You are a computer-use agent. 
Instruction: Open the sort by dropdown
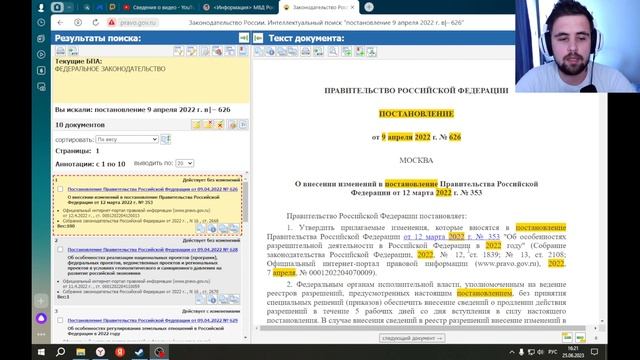coord(127,139)
